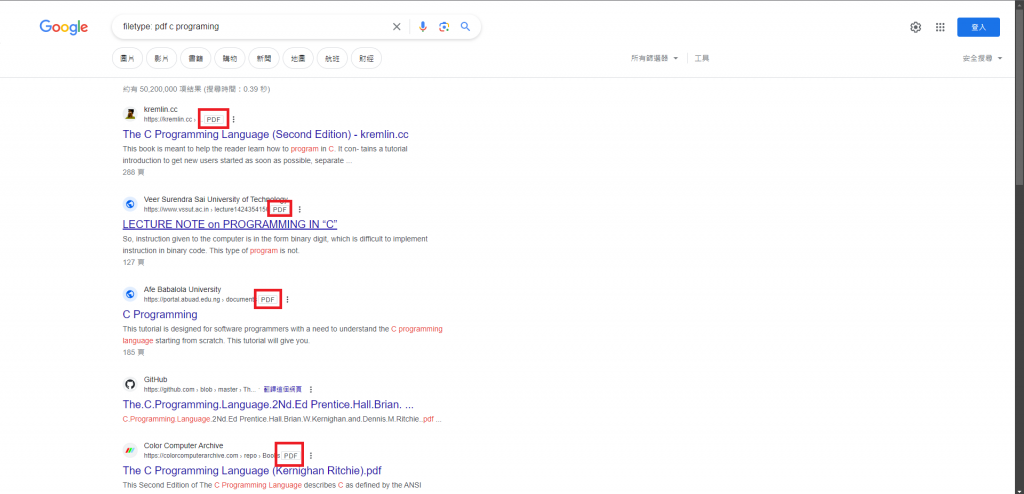Click the '127 頁' page count
The height and width of the screenshot is (494, 1024).
[133, 262]
